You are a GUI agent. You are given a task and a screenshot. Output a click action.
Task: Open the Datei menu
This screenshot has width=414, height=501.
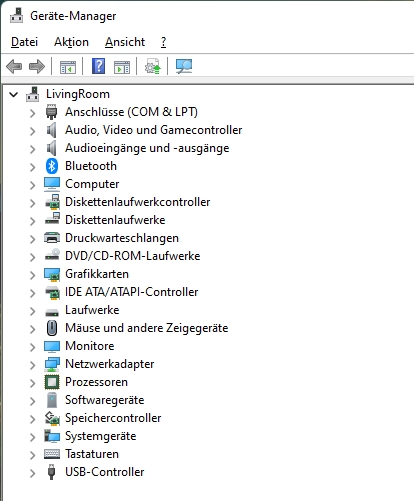24,42
